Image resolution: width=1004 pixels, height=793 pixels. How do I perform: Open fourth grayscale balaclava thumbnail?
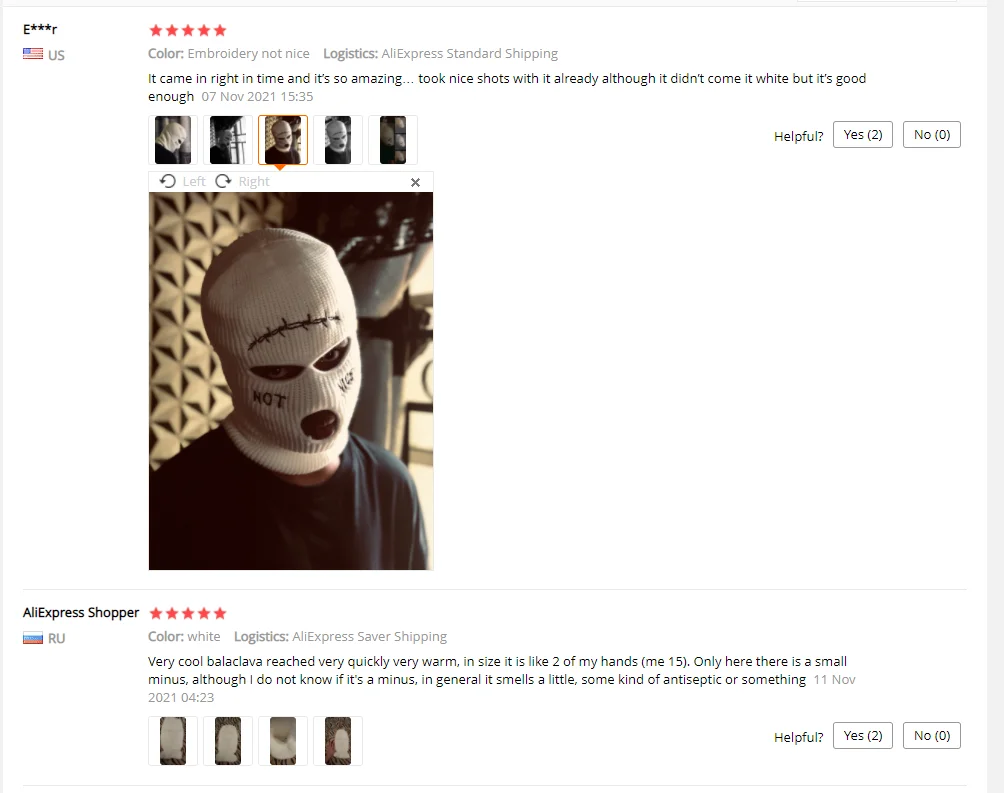click(338, 140)
